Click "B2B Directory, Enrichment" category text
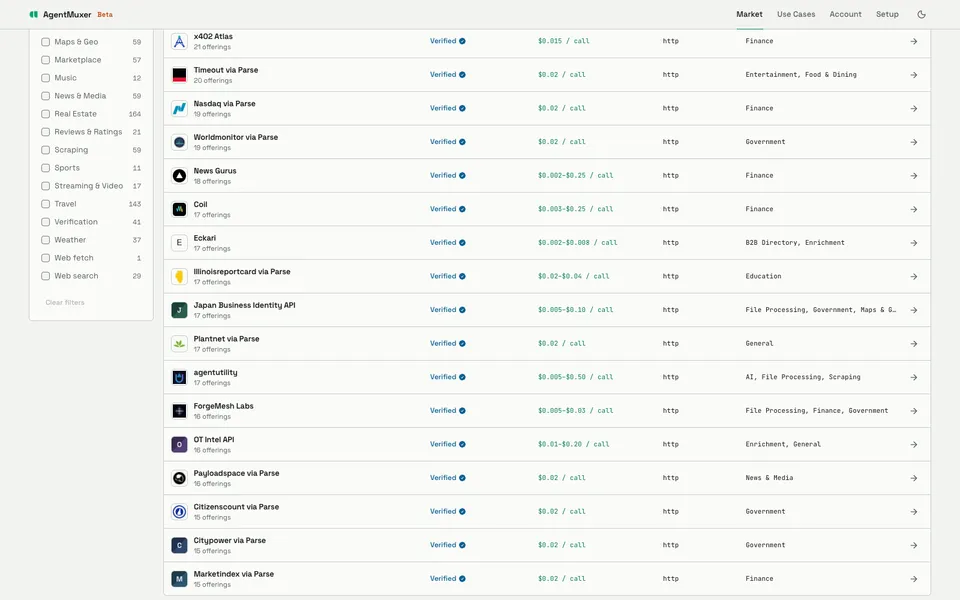 click(x=795, y=242)
